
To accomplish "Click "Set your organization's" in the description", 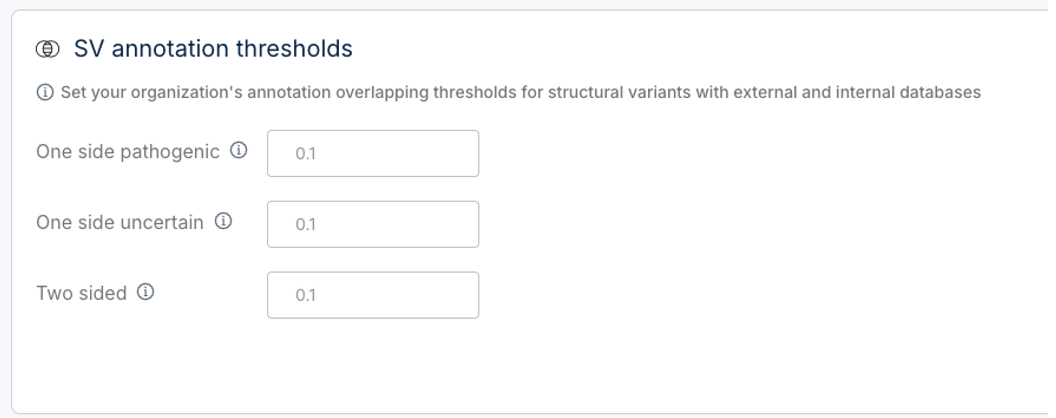I will [x=152, y=93].
